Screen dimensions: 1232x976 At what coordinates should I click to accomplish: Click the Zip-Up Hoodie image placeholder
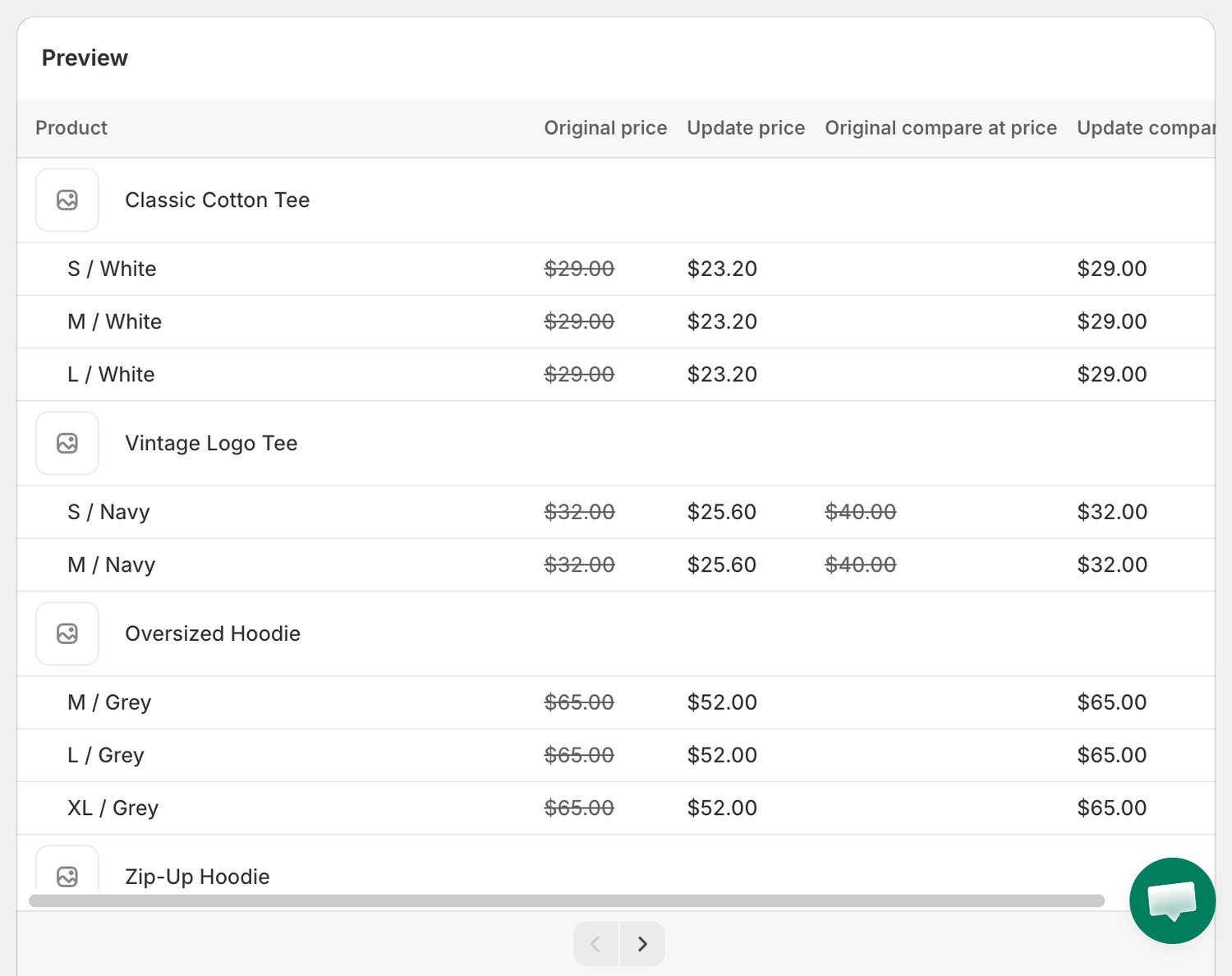(x=67, y=869)
